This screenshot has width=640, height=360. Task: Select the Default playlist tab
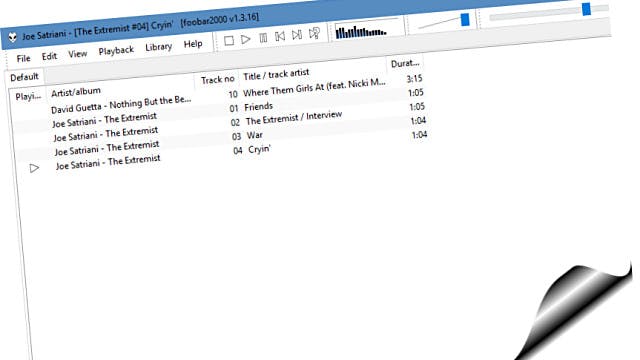coord(24,77)
